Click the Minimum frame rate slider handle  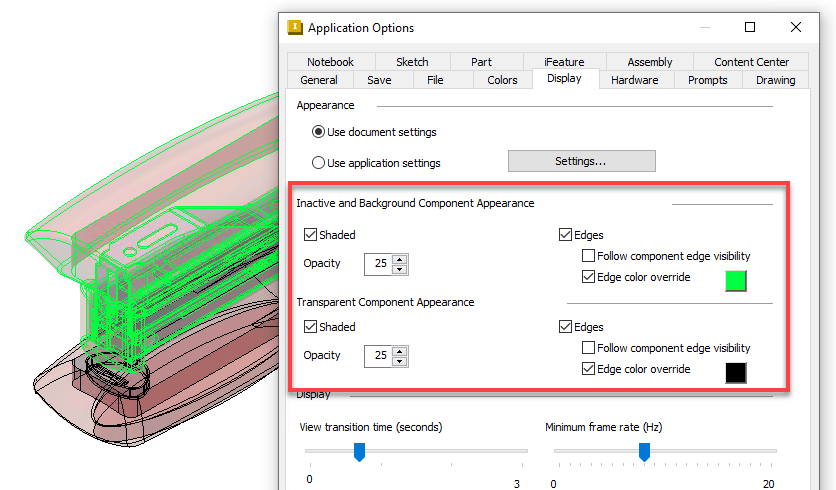[645, 452]
